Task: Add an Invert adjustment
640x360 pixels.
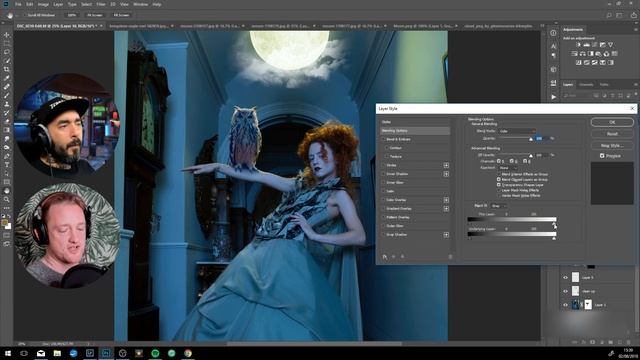Action: [x=578, y=62]
